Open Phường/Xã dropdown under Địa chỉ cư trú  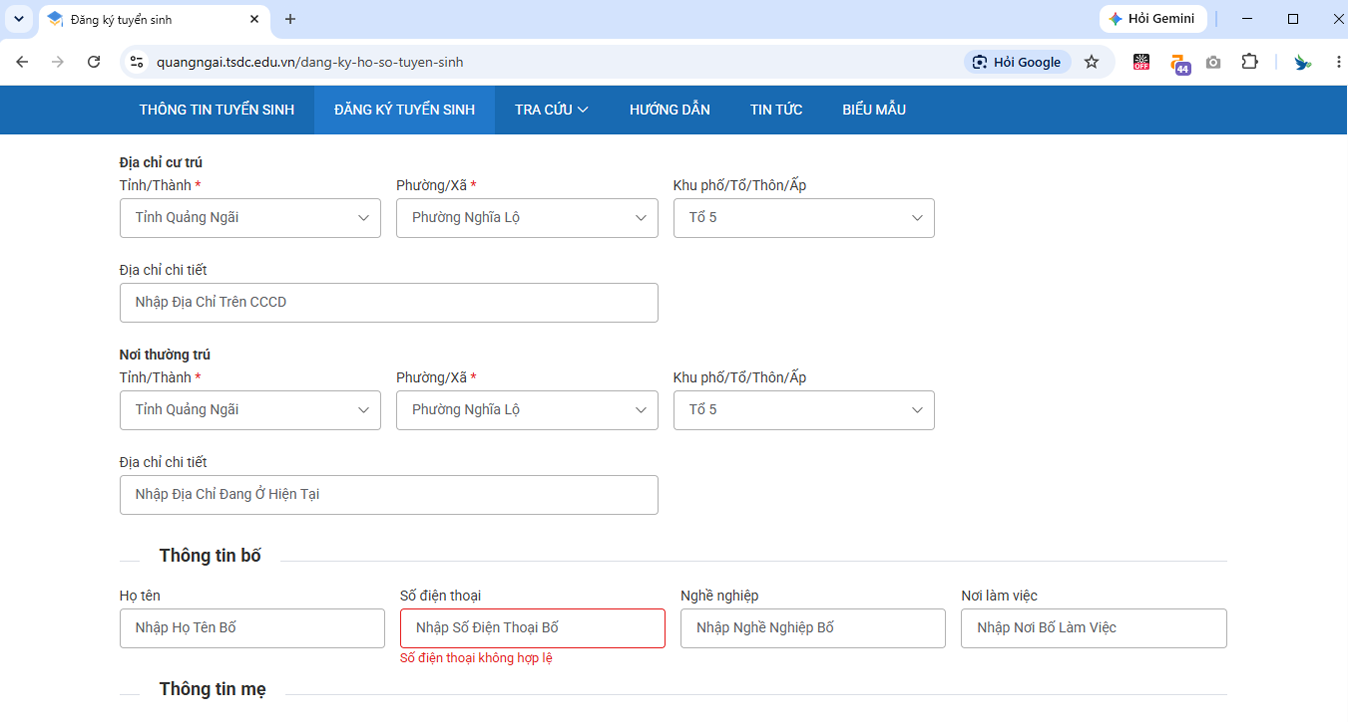coord(527,218)
